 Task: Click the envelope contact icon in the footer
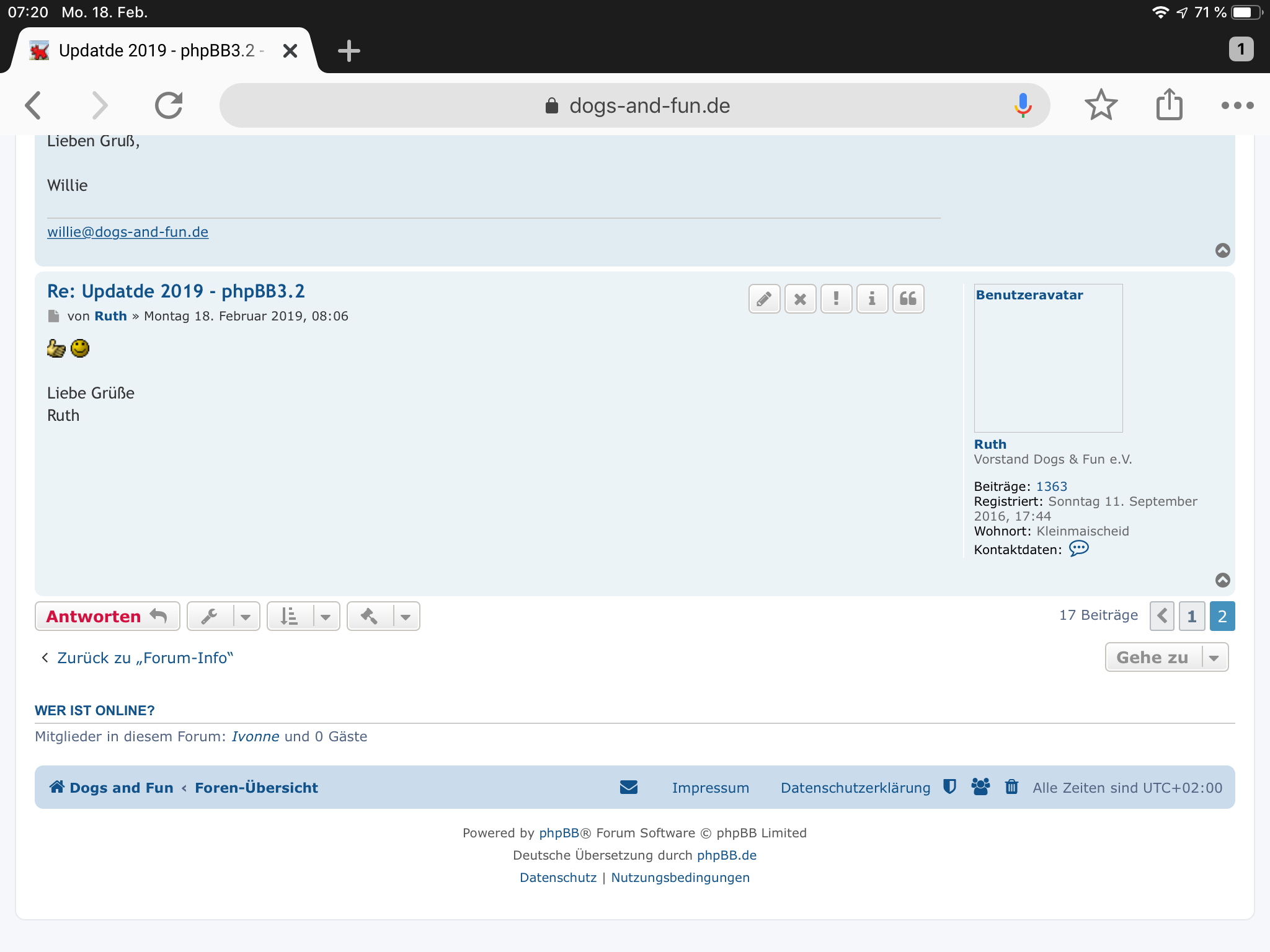click(x=628, y=787)
